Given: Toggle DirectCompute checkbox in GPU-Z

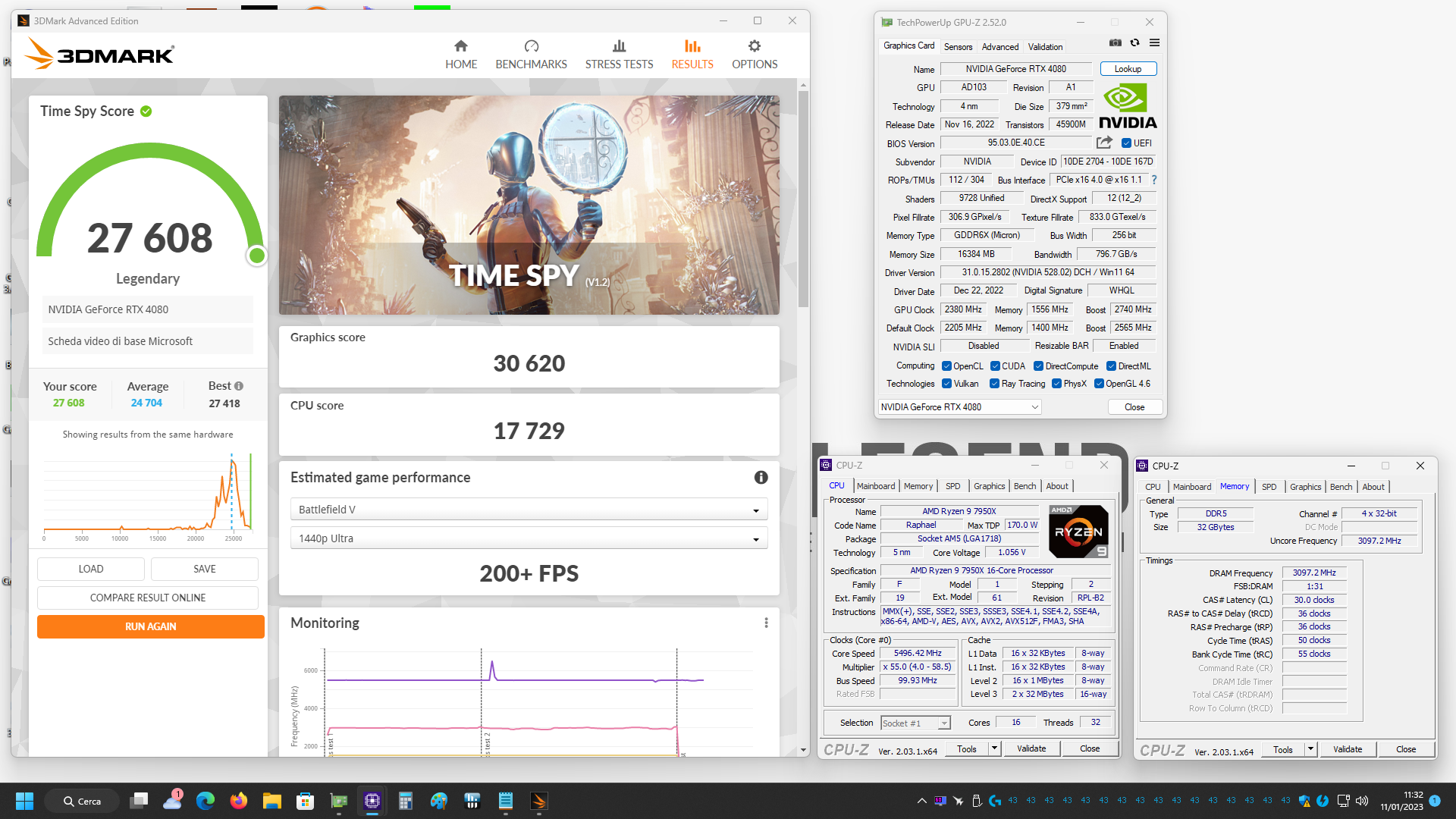Looking at the screenshot, I should point(1039,366).
